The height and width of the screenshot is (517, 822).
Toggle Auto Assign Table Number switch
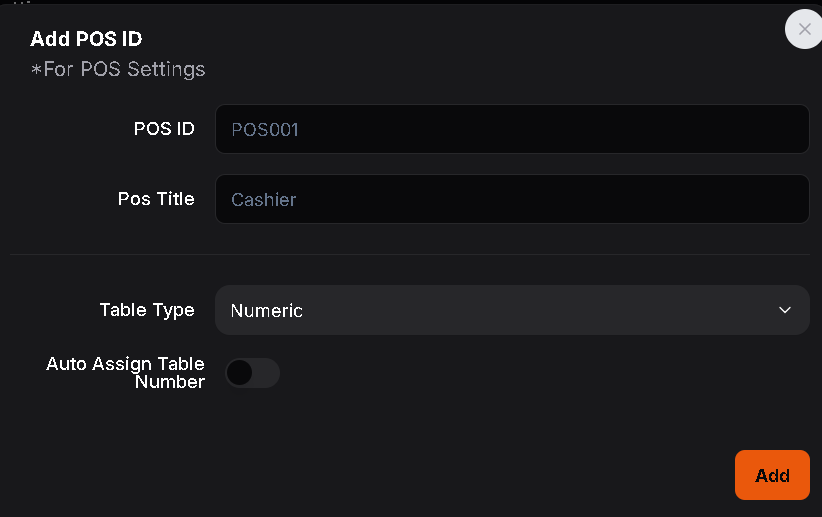pyautogui.click(x=252, y=373)
